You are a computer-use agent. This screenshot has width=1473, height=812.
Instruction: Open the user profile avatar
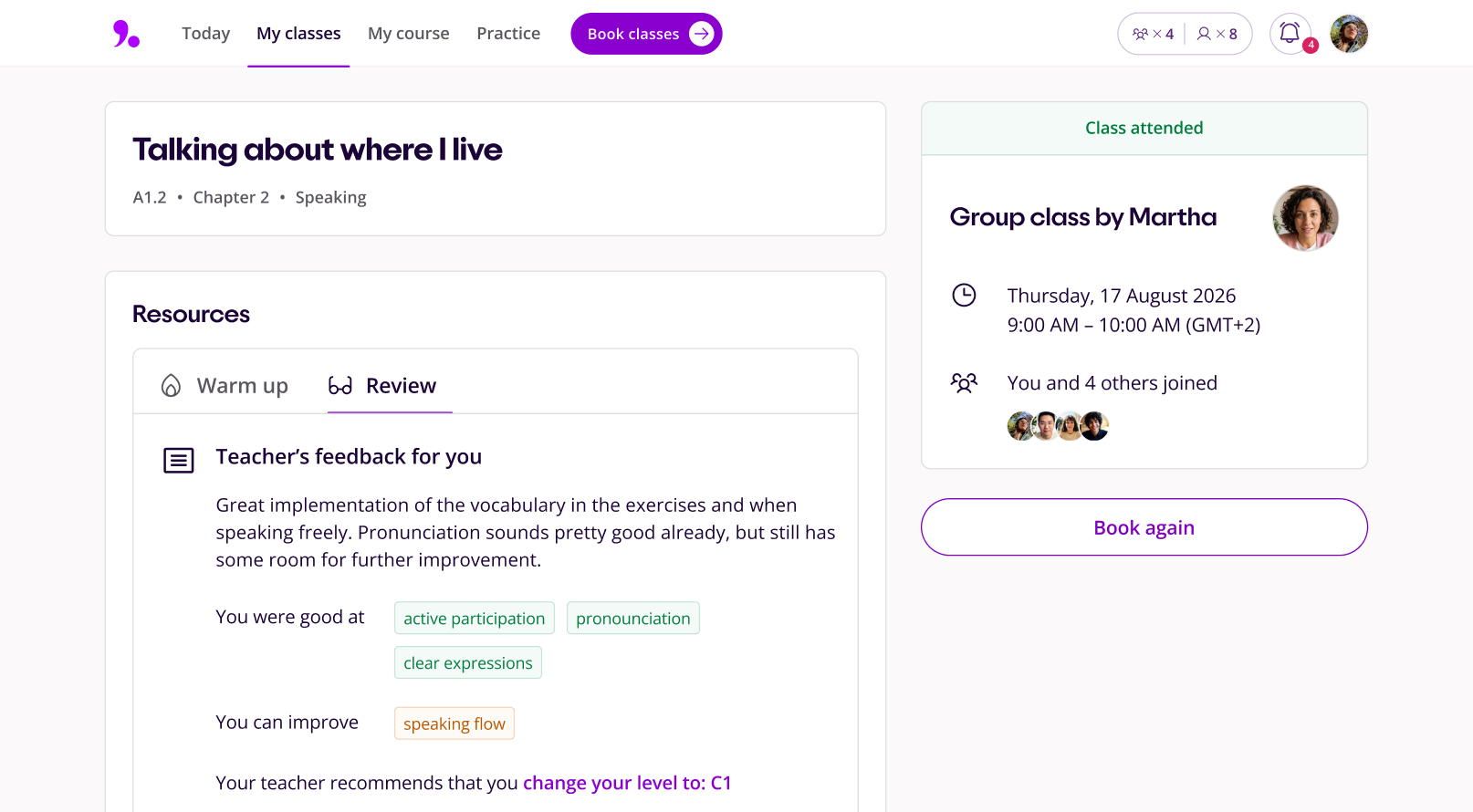1348,34
